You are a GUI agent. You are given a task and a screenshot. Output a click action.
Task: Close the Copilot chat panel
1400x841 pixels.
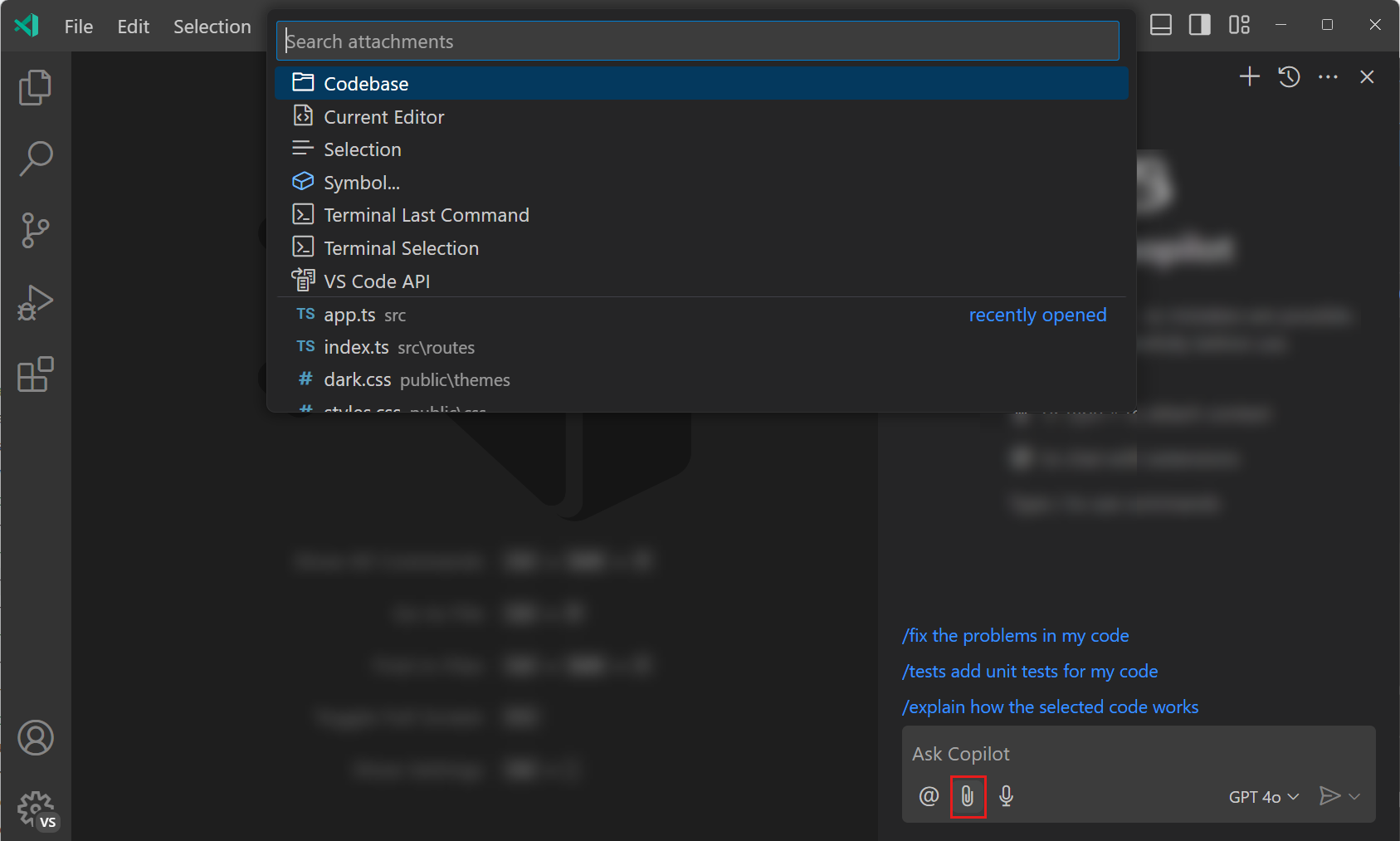(x=1367, y=77)
